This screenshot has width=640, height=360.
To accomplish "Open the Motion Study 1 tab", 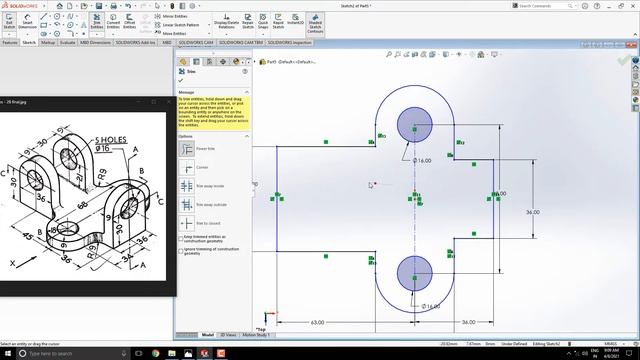I will click(x=256, y=335).
